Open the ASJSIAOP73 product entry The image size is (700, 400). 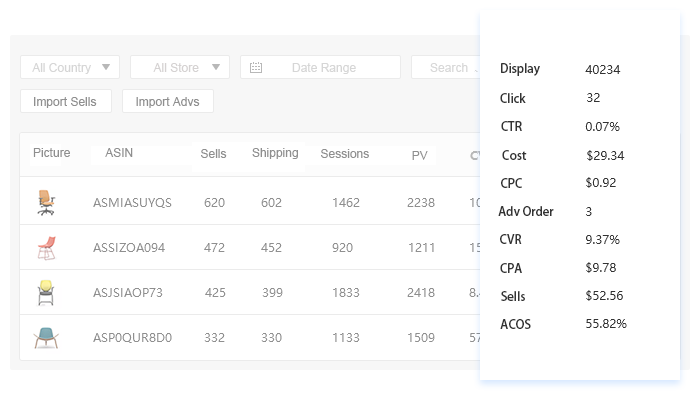(x=128, y=293)
